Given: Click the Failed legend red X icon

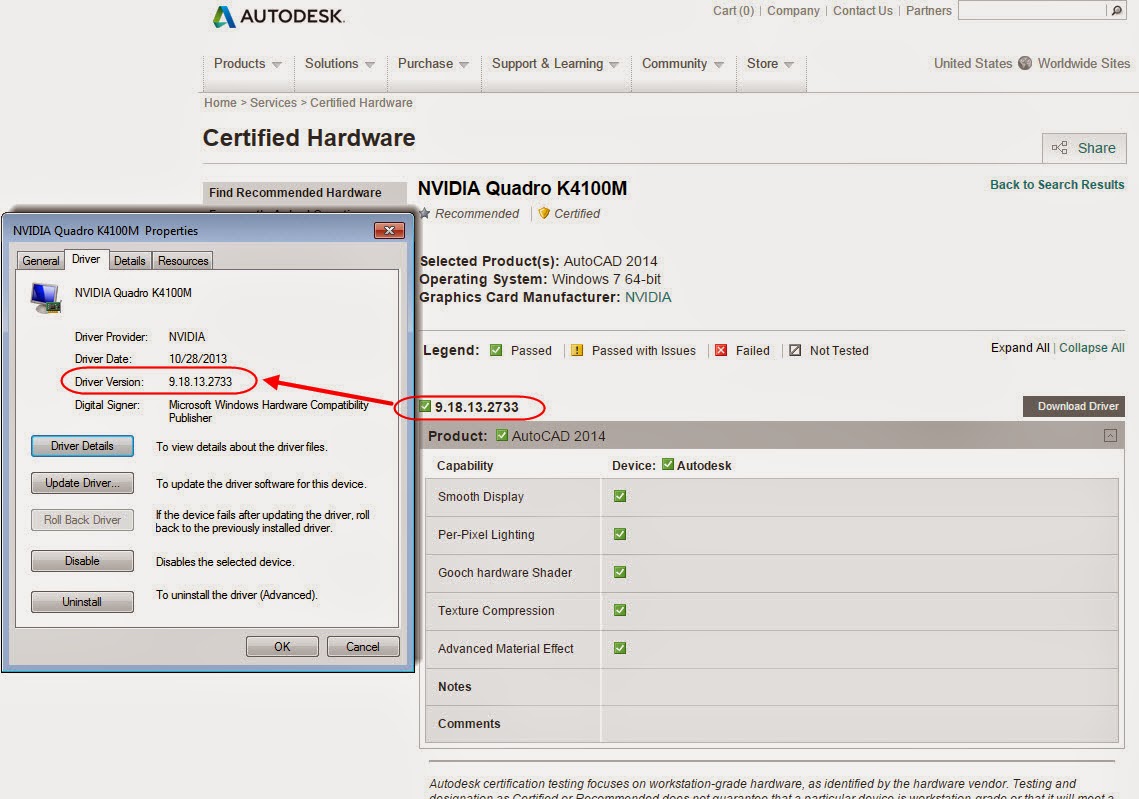Looking at the screenshot, I should (x=721, y=350).
